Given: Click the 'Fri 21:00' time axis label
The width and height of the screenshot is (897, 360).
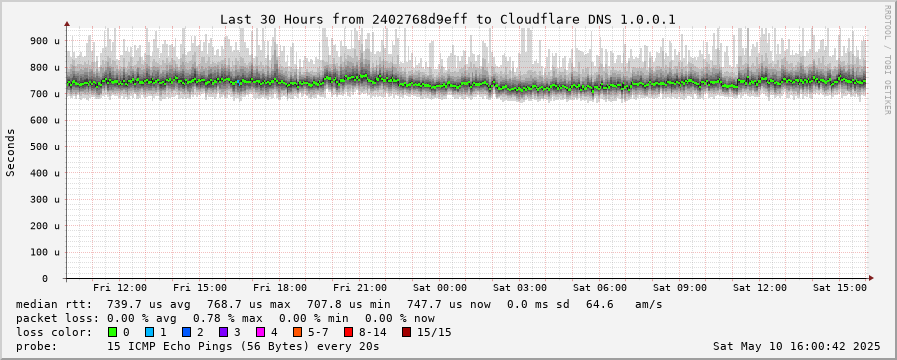Looking at the screenshot, I should click(x=360, y=288).
